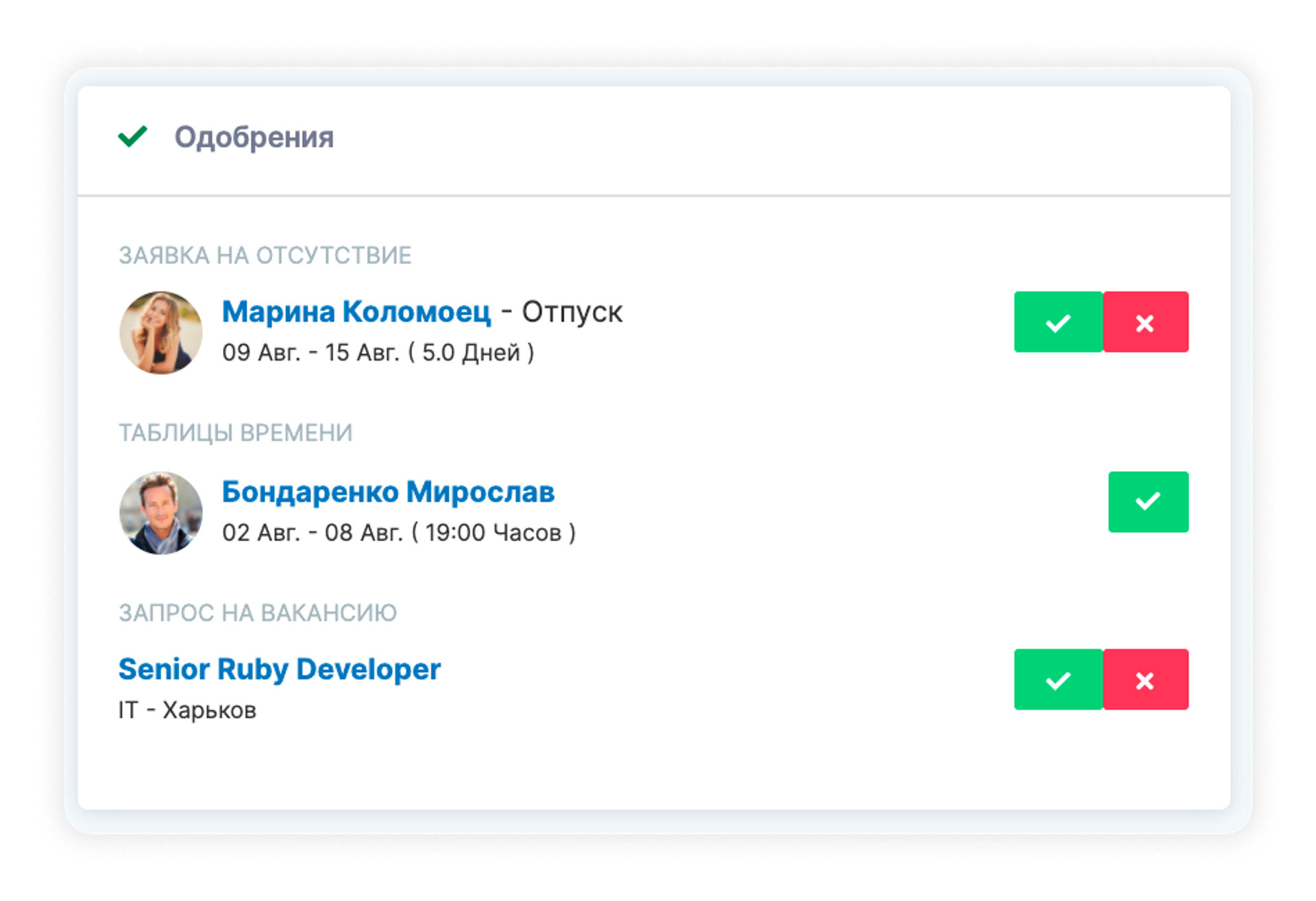Click the ТАБЛИЦЫ ВРЕМЕНИ section label
Viewport: 1316px width, 901px height.
point(236,433)
